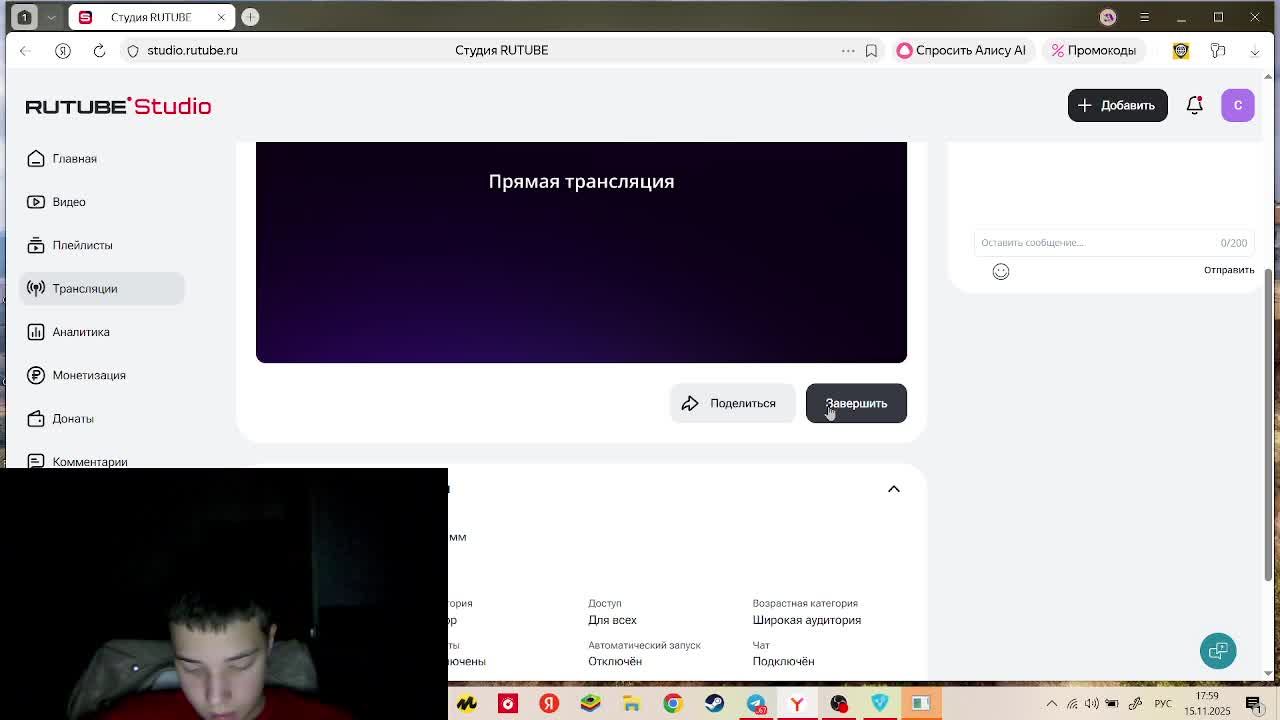Viewport: 1280px width, 720px height.
Task: Open Steam from the taskbar
Action: [x=714, y=704]
